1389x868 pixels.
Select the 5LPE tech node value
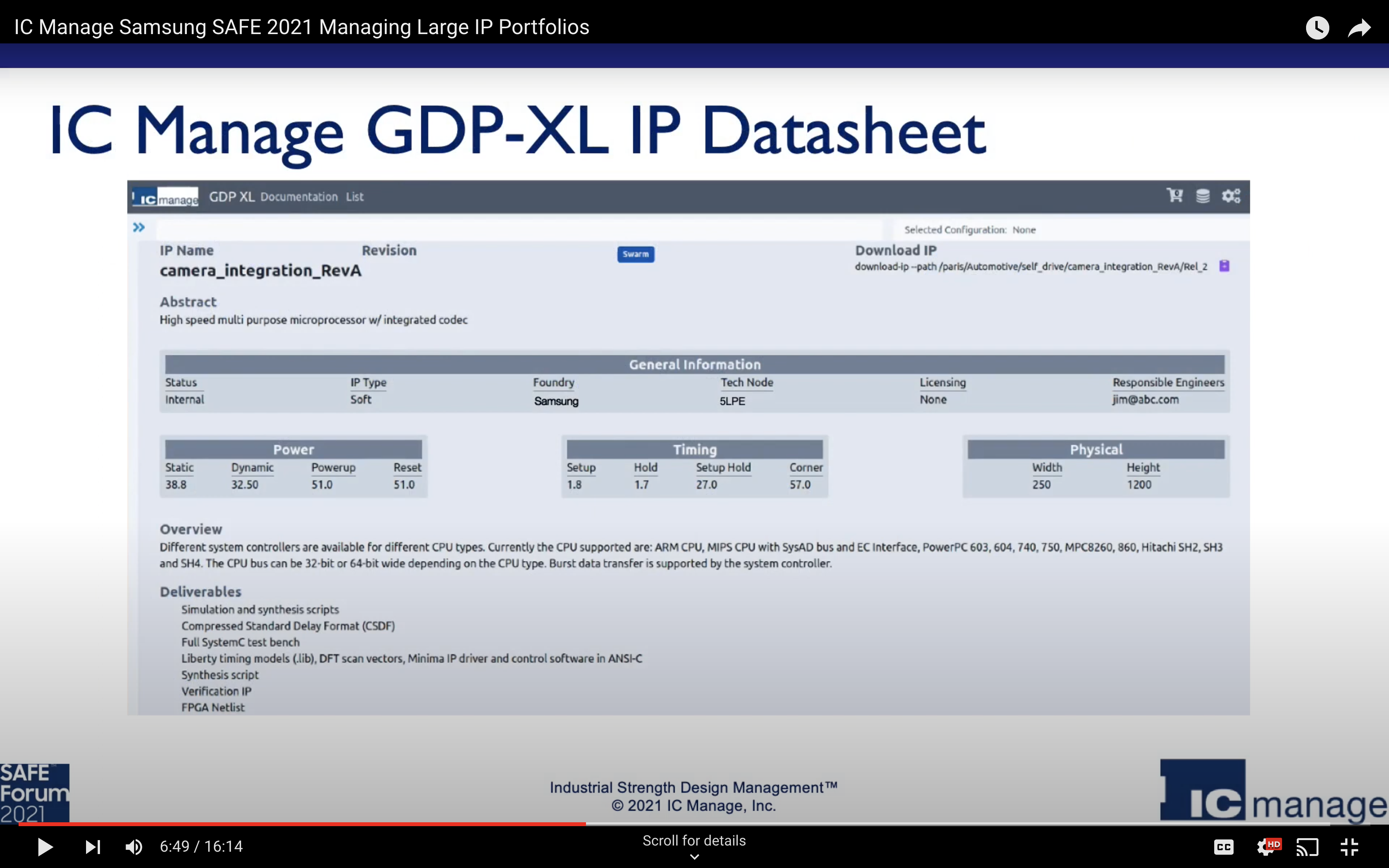click(732, 401)
